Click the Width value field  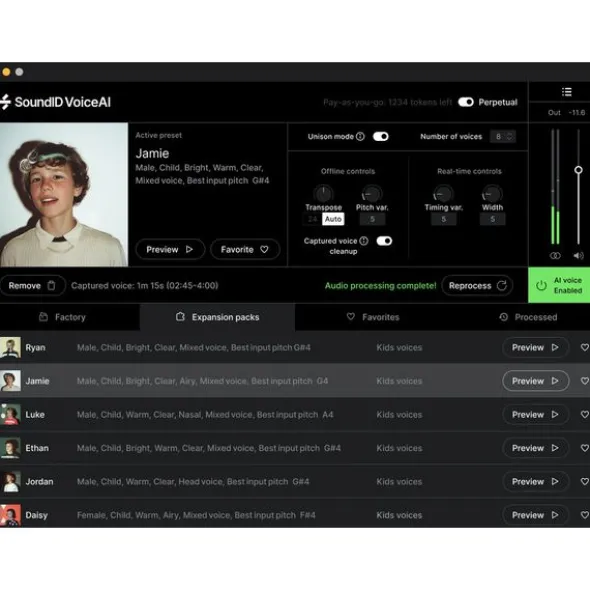[x=492, y=219]
